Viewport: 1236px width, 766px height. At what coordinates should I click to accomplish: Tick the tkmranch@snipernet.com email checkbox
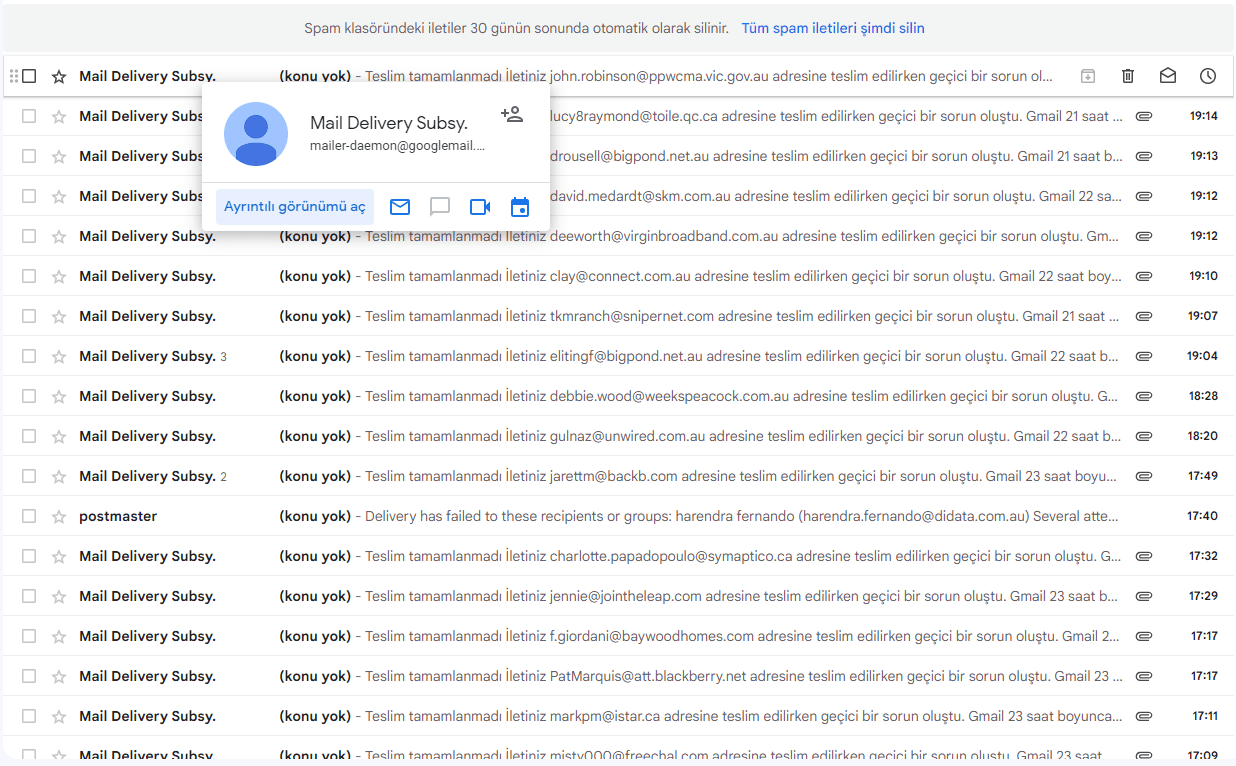coord(29,316)
